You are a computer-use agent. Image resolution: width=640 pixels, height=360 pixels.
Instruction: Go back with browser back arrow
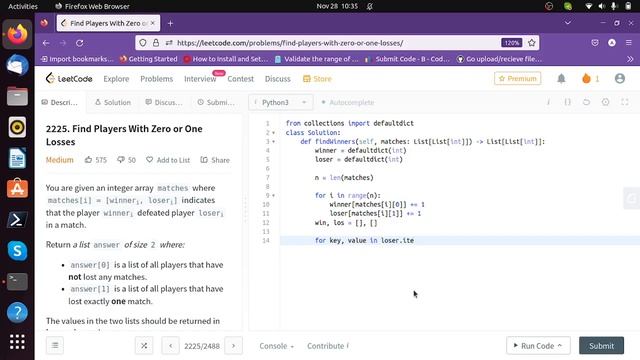coord(46,43)
